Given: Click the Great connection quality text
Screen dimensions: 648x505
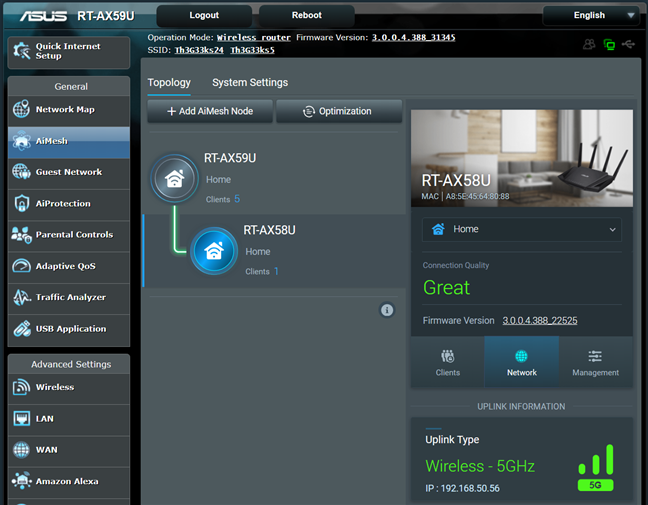Looking at the screenshot, I should pos(446,288).
